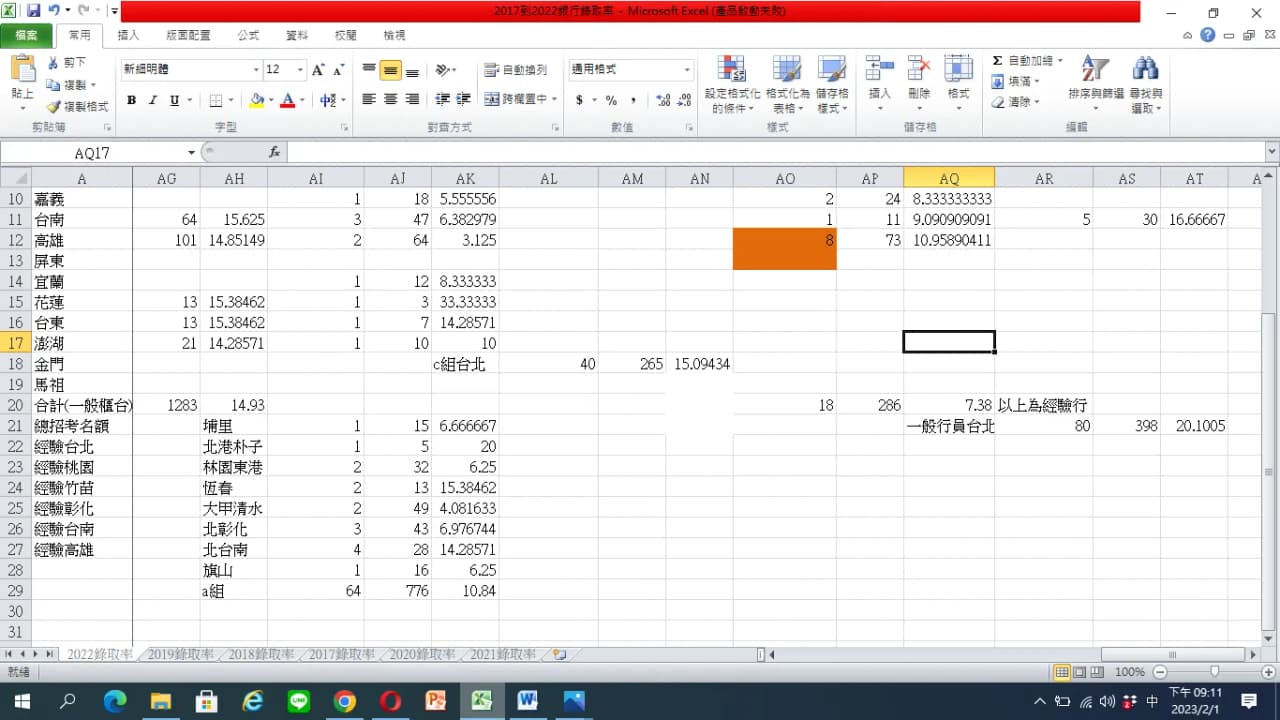This screenshot has height=720, width=1280.
Task: Click the insert function fx button
Action: click(275, 153)
